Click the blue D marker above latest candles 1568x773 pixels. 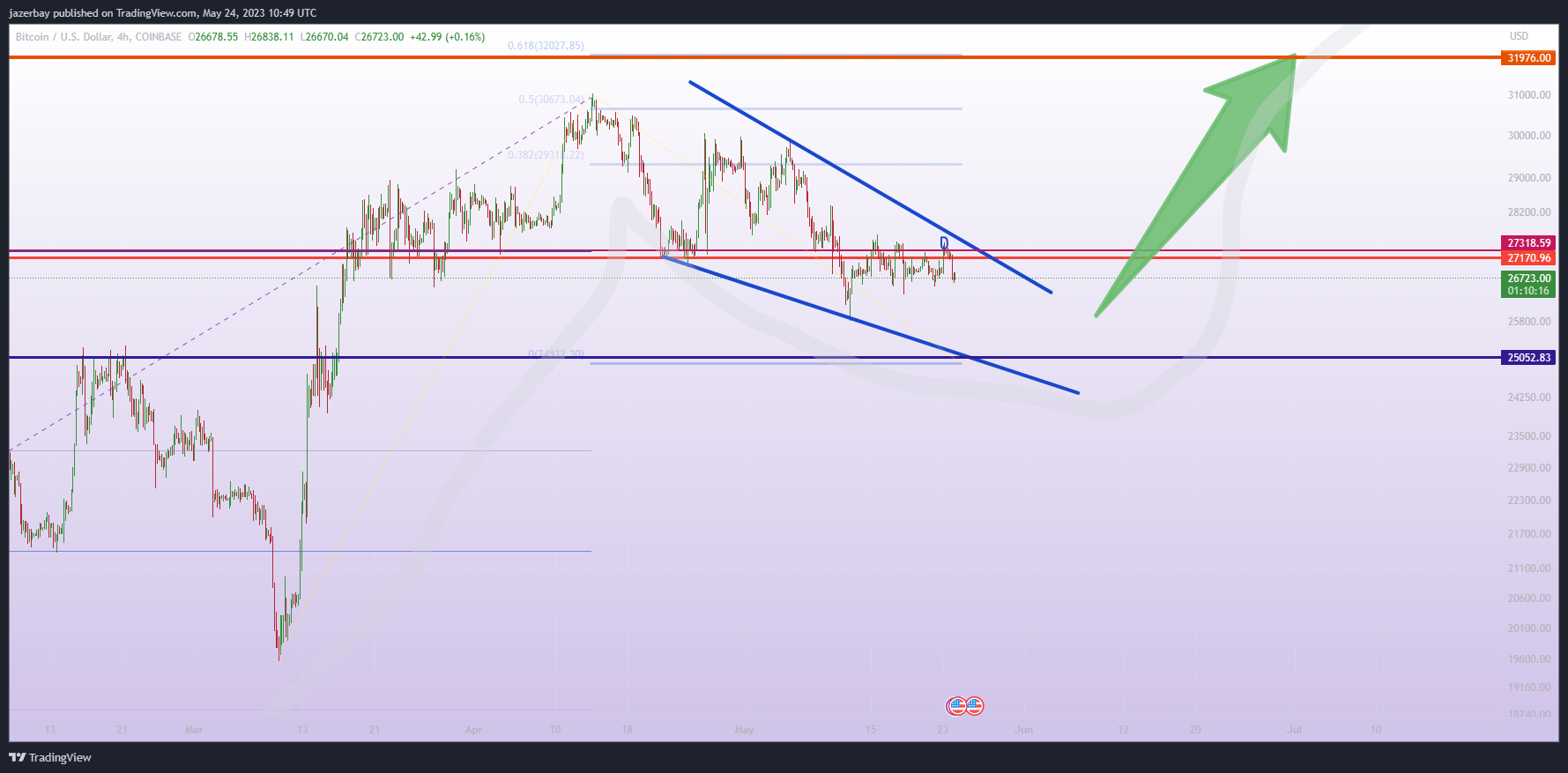click(x=944, y=242)
